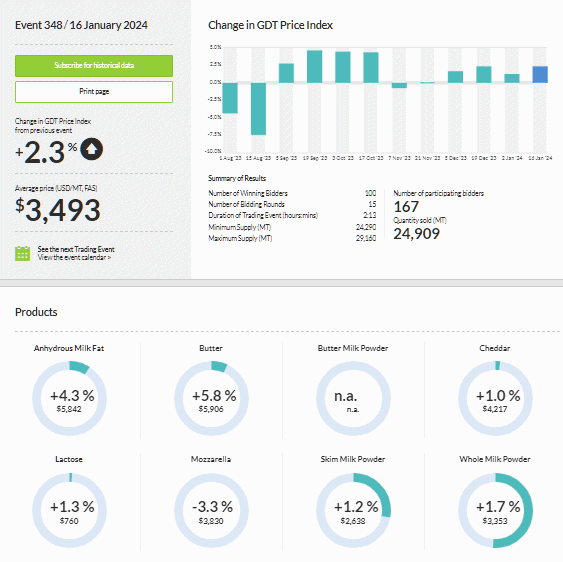
Task: Select the 19 Sep '23 chart bar
Action: [x=315, y=66]
